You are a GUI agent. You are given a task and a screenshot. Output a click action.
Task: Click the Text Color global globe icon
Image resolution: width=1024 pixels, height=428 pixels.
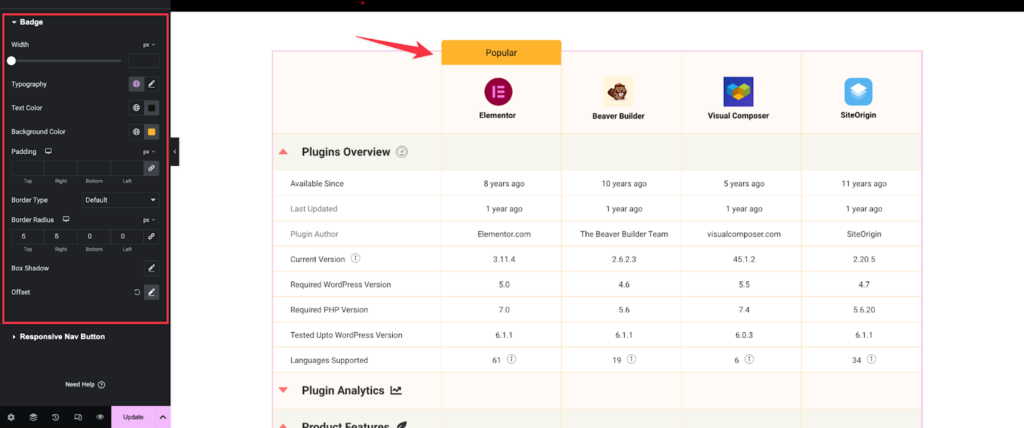136,108
